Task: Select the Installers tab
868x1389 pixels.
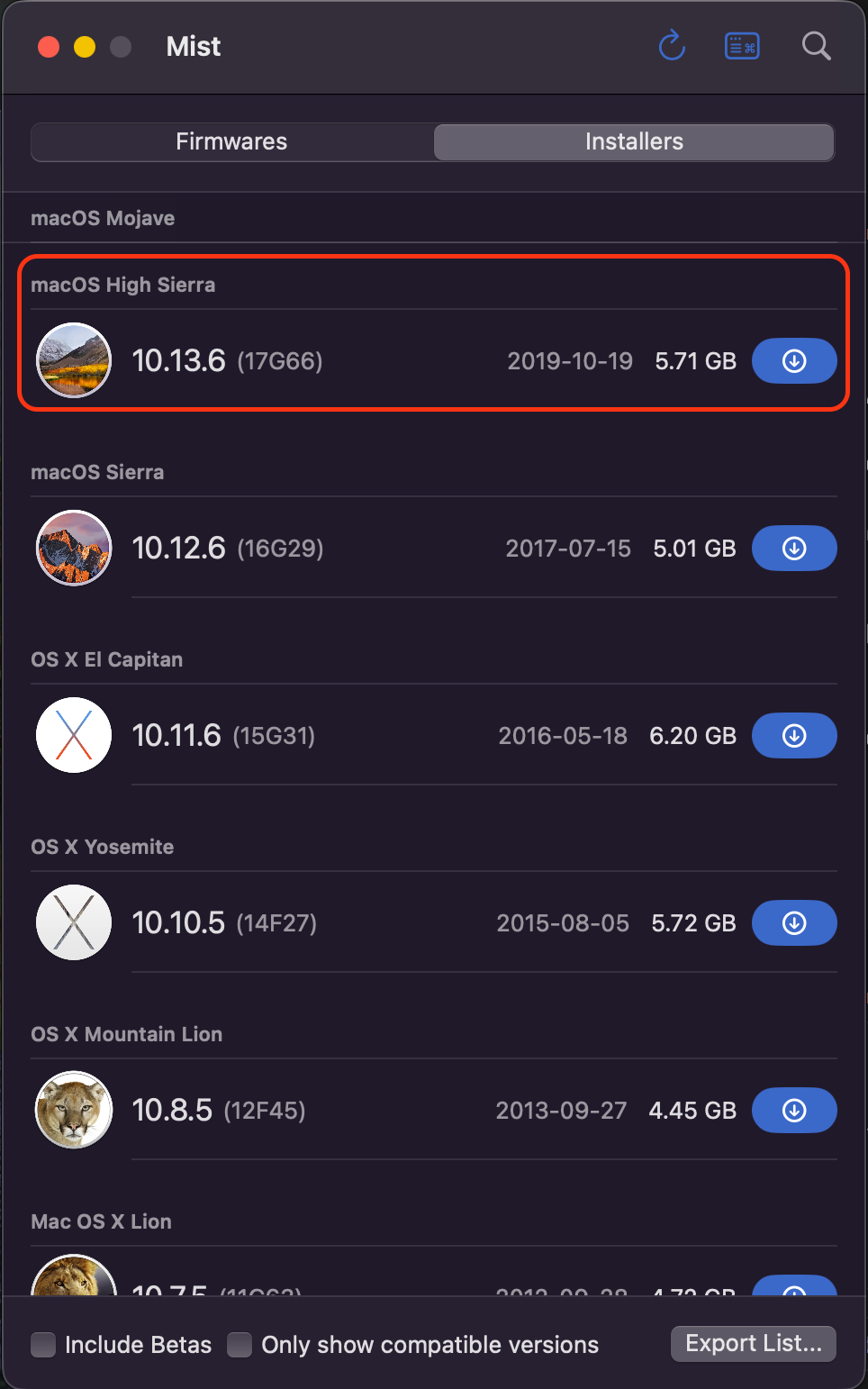Action: pos(634,142)
